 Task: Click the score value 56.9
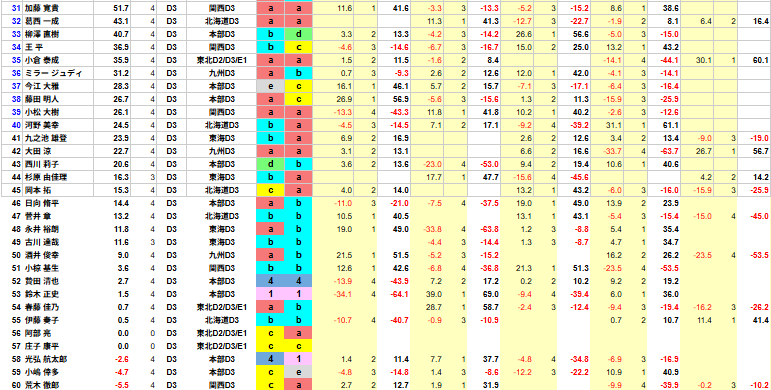[x=401, y=99]
